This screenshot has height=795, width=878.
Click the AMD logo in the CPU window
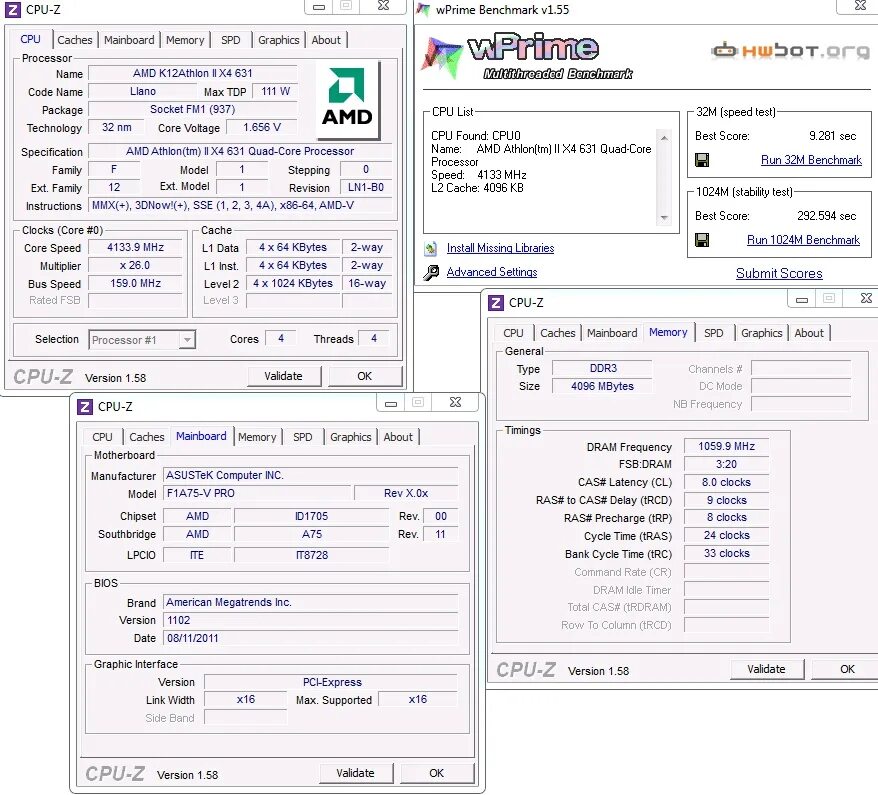click(x=348, y=100)
